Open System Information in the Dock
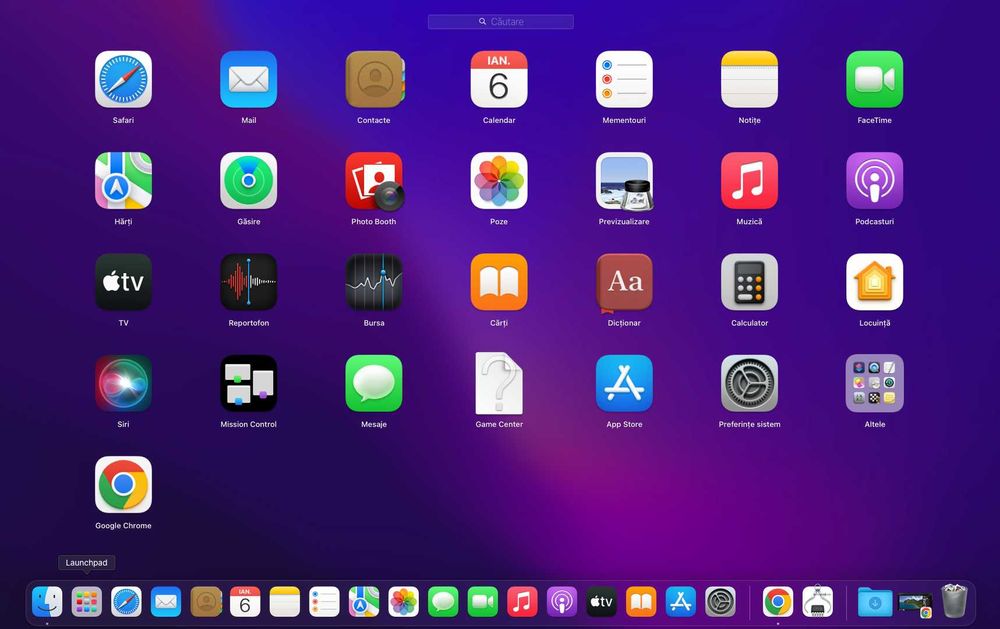Screen dimensions: 1000x629 coord(818,602)
